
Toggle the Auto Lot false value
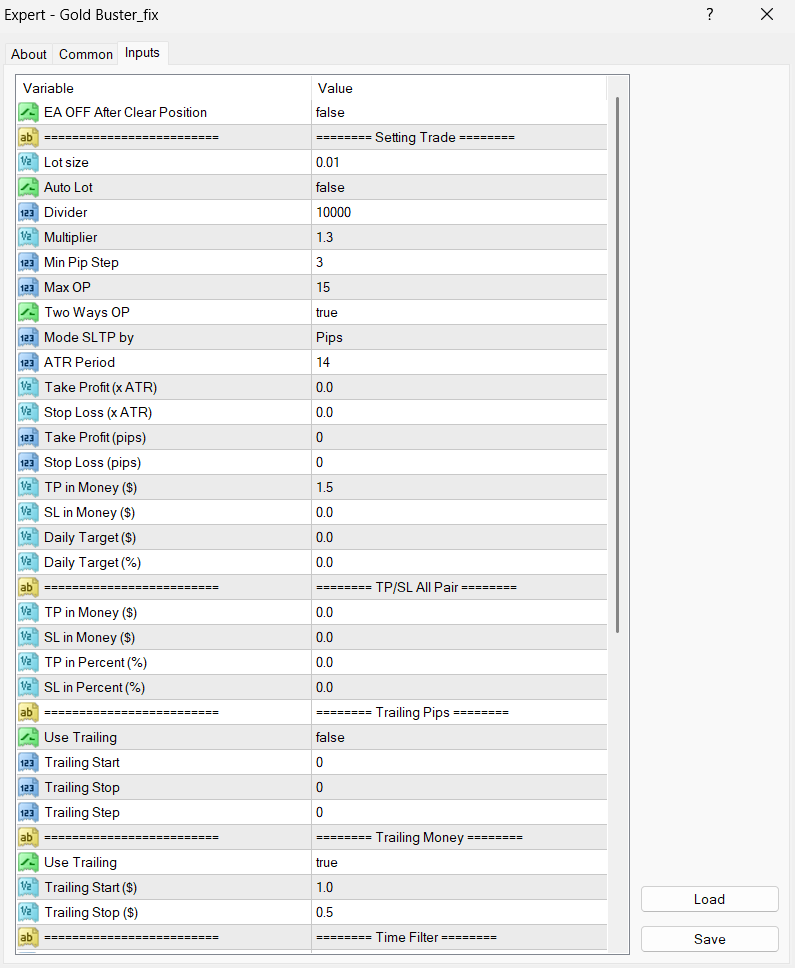458,187
